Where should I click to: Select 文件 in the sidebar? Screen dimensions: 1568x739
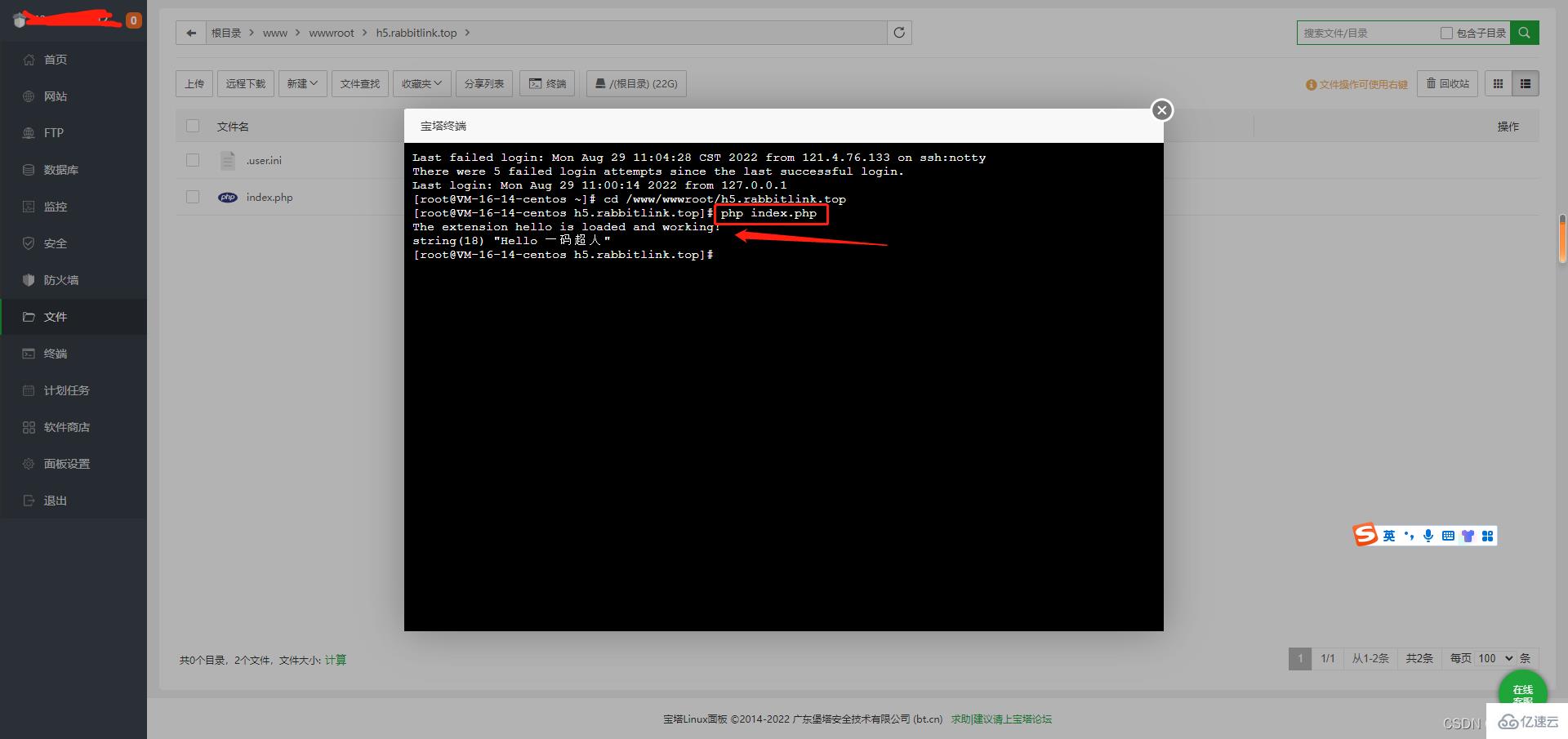click(73, 317)
